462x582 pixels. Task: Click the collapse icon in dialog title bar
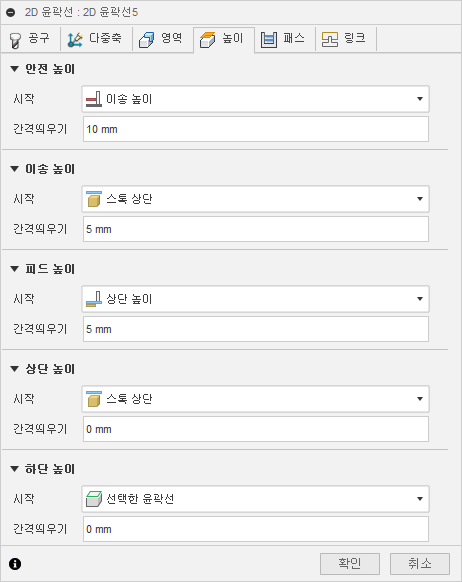[11, 12]
